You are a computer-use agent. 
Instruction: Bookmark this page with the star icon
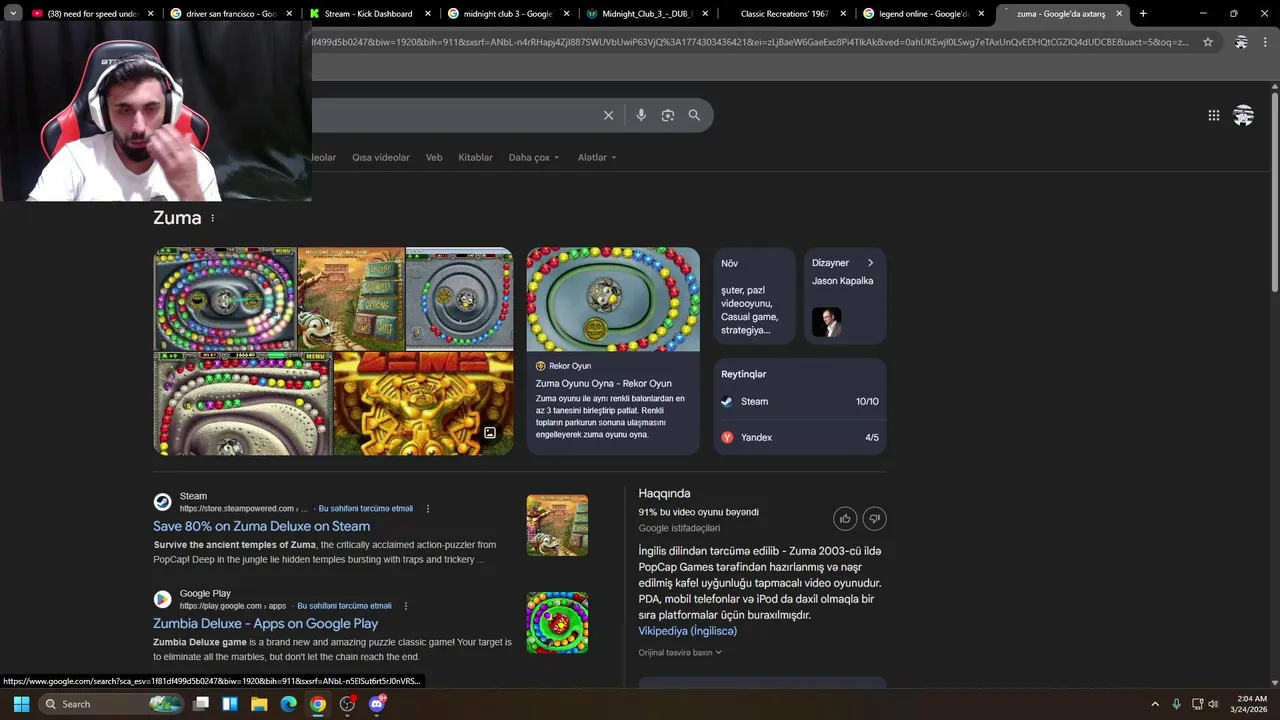pyautogui.click(x=1208, y=42)
